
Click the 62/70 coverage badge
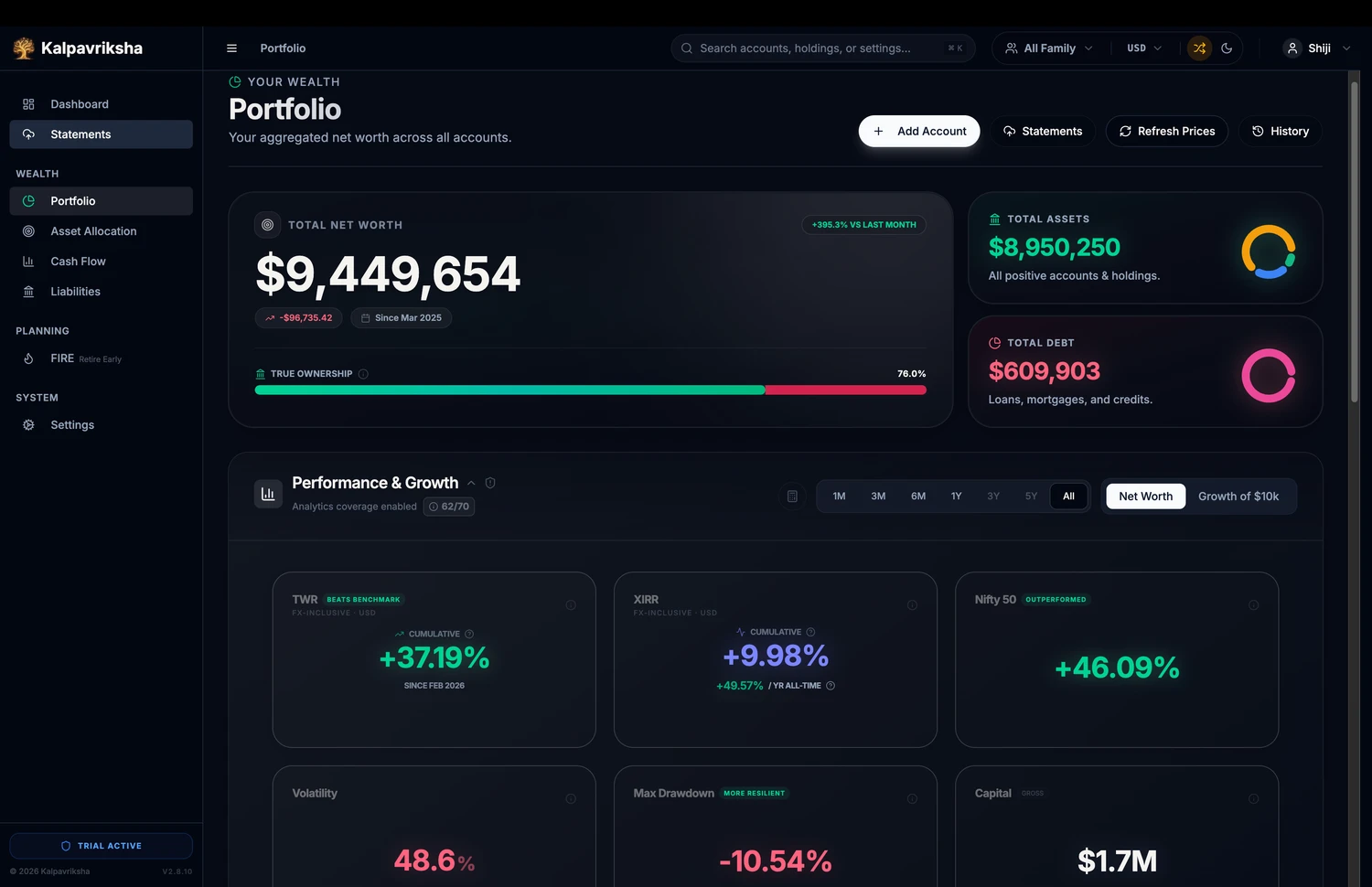point(448,507)
